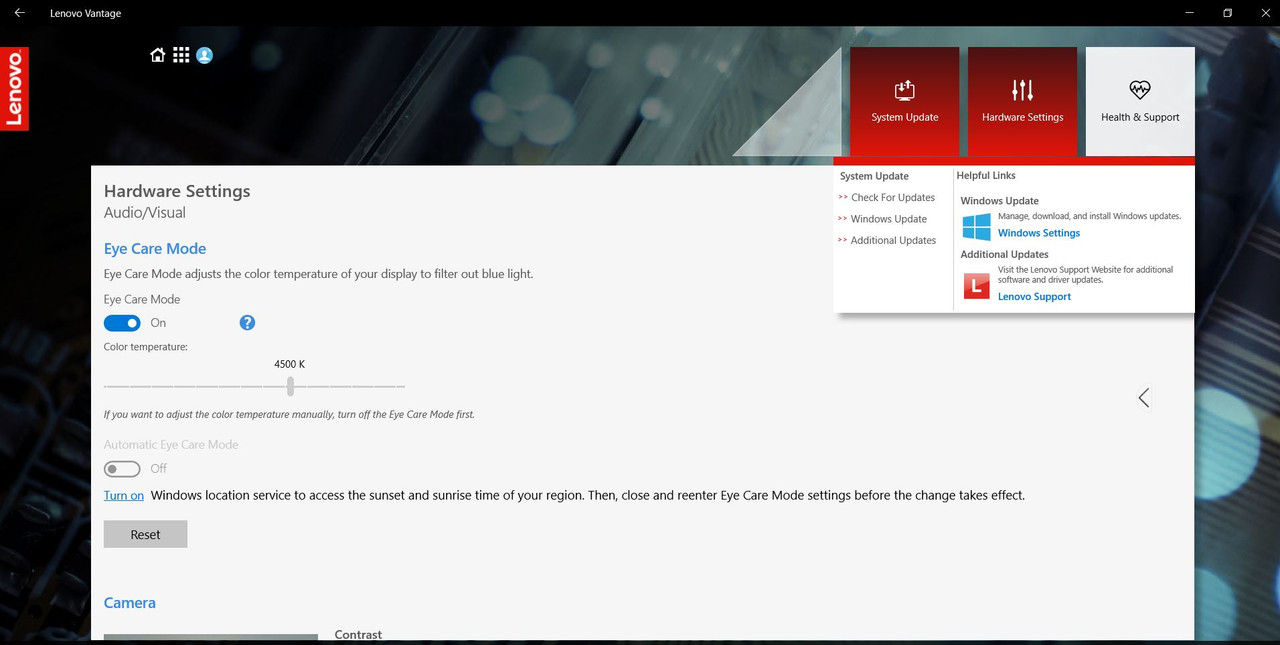The width and height of the screenshot is (1280, 645).
Task: Select Check For Updates menu entry
Action: (x=892, y=197)
